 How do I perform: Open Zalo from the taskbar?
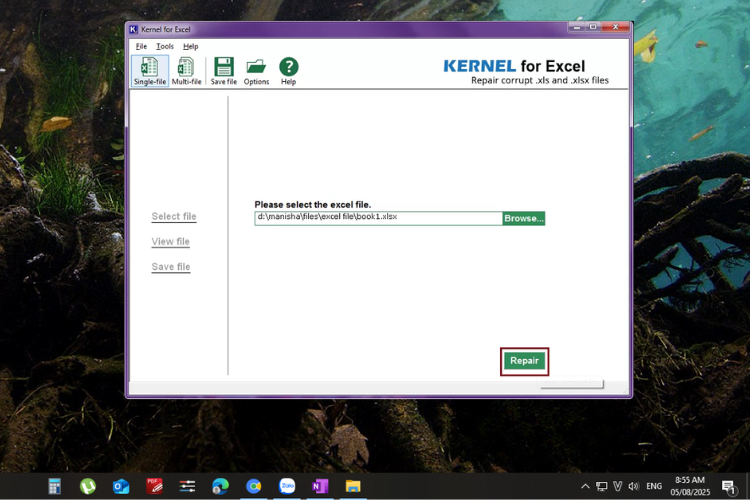tap(287, 486)
